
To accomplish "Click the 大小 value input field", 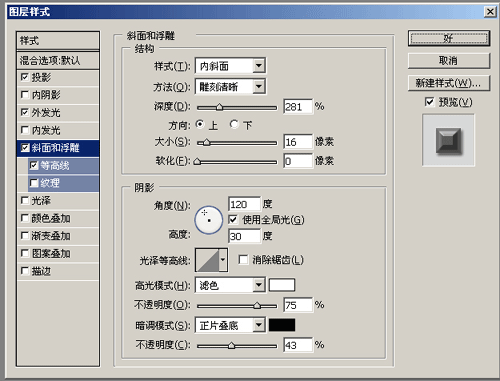I will (x=298, y=142).
